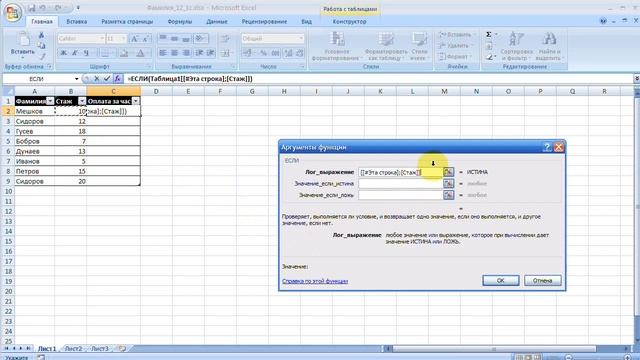Click into the Лог_выражение input field
The height and width of the screenshot is (360, 640).
pos(400,172)
